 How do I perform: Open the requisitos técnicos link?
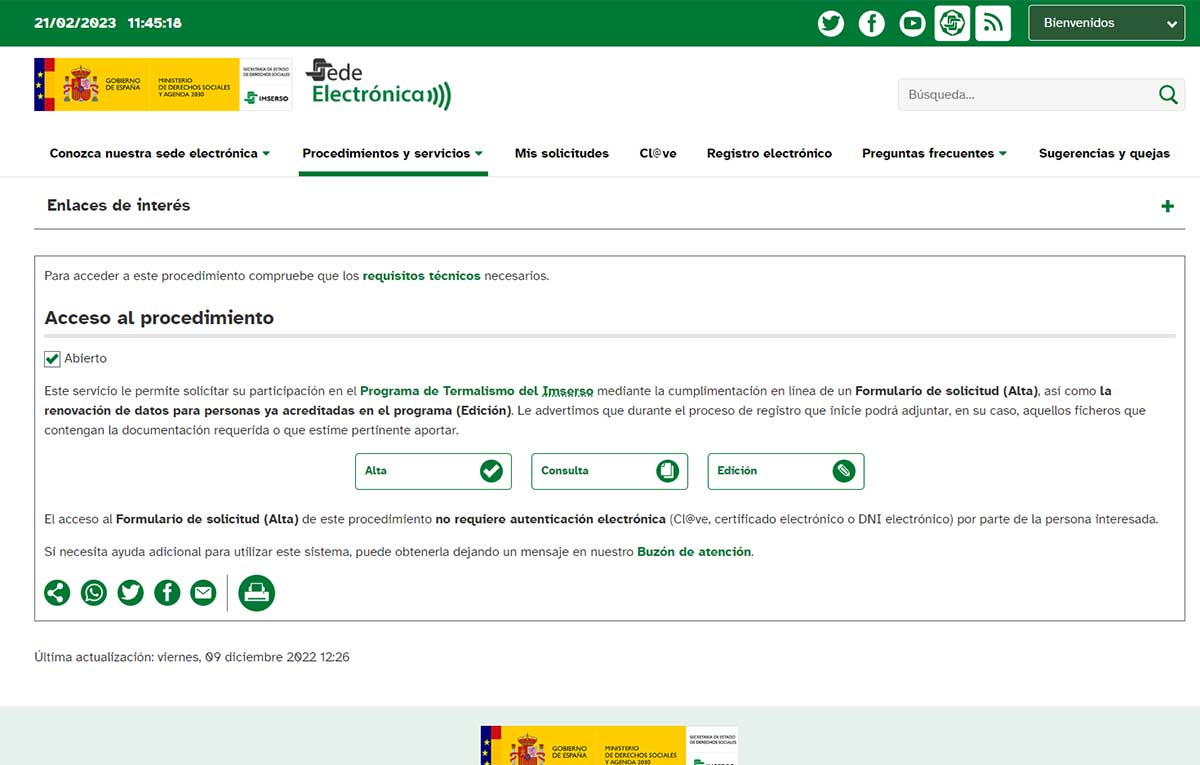[x=421, y=276]
